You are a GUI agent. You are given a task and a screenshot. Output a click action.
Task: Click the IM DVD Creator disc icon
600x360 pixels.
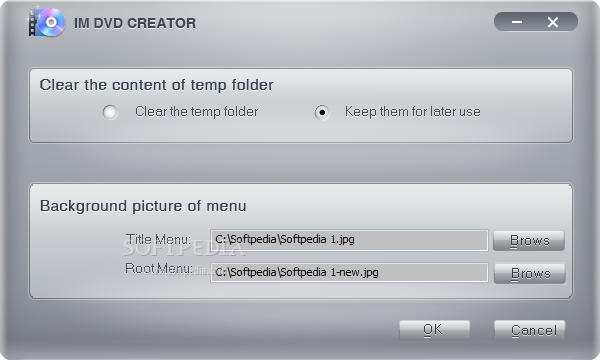point(47,22)
